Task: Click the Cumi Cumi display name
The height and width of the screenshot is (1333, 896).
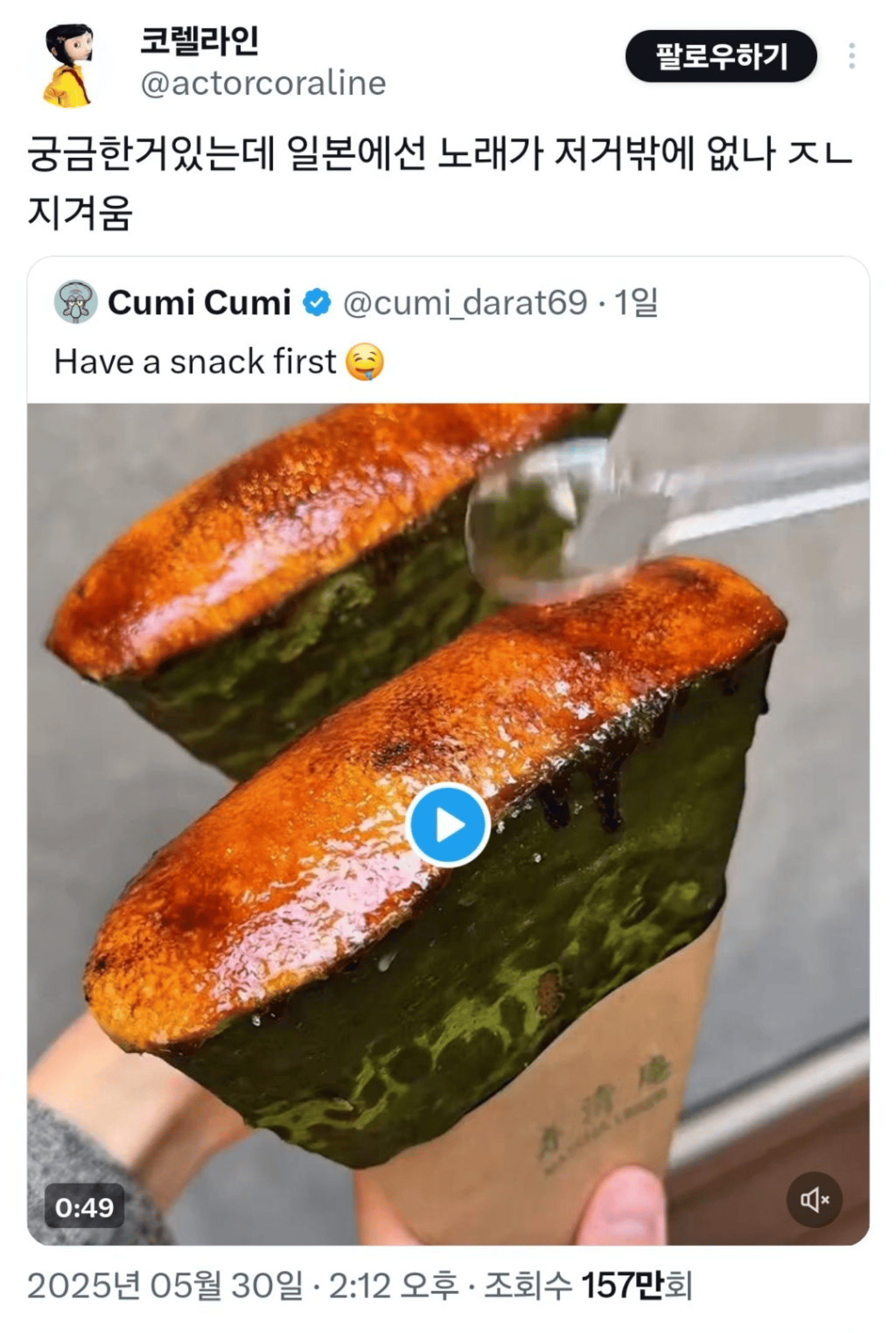Action: point(199,303)
